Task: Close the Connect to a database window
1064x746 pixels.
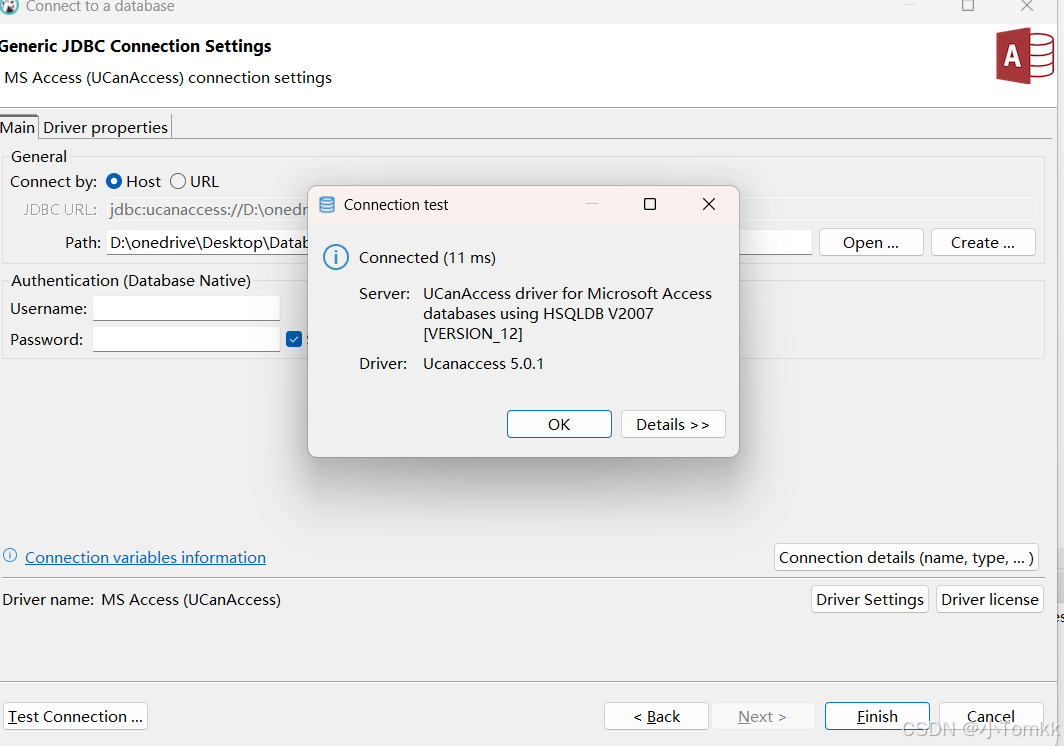Action: tap(1027, 6)
